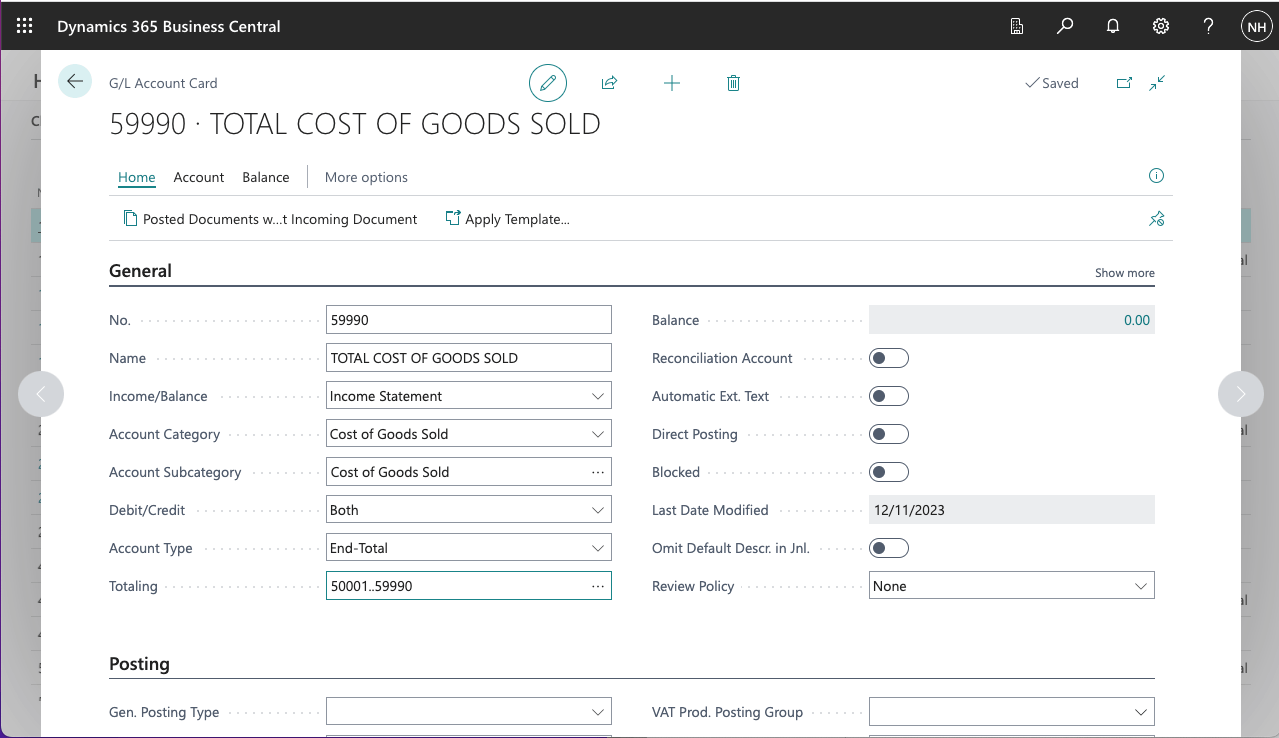Image resolution: width=1279 pixels, height=738 pixels.
Task: Open the app launcher waffle icon
Action: pyautogui.click(x=25, y=26)
